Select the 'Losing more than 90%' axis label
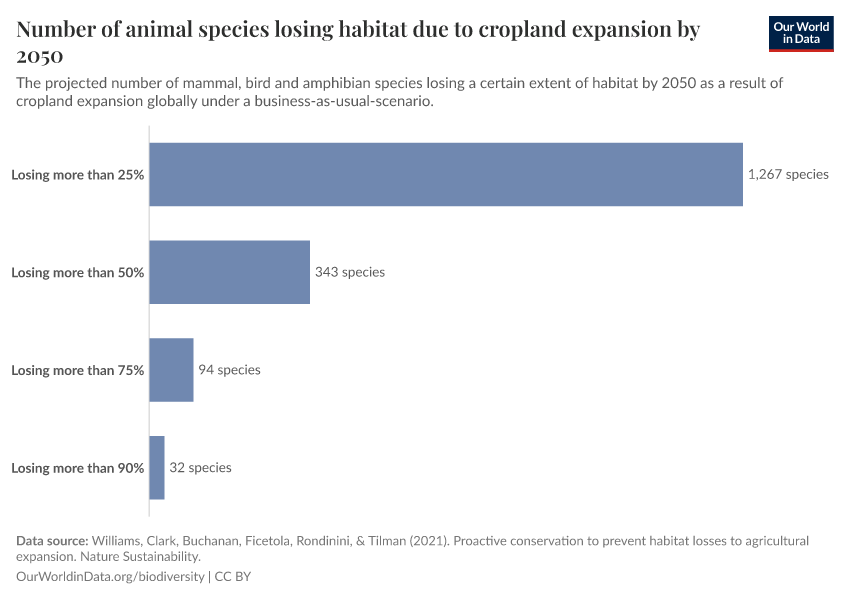 pos(78,468)
